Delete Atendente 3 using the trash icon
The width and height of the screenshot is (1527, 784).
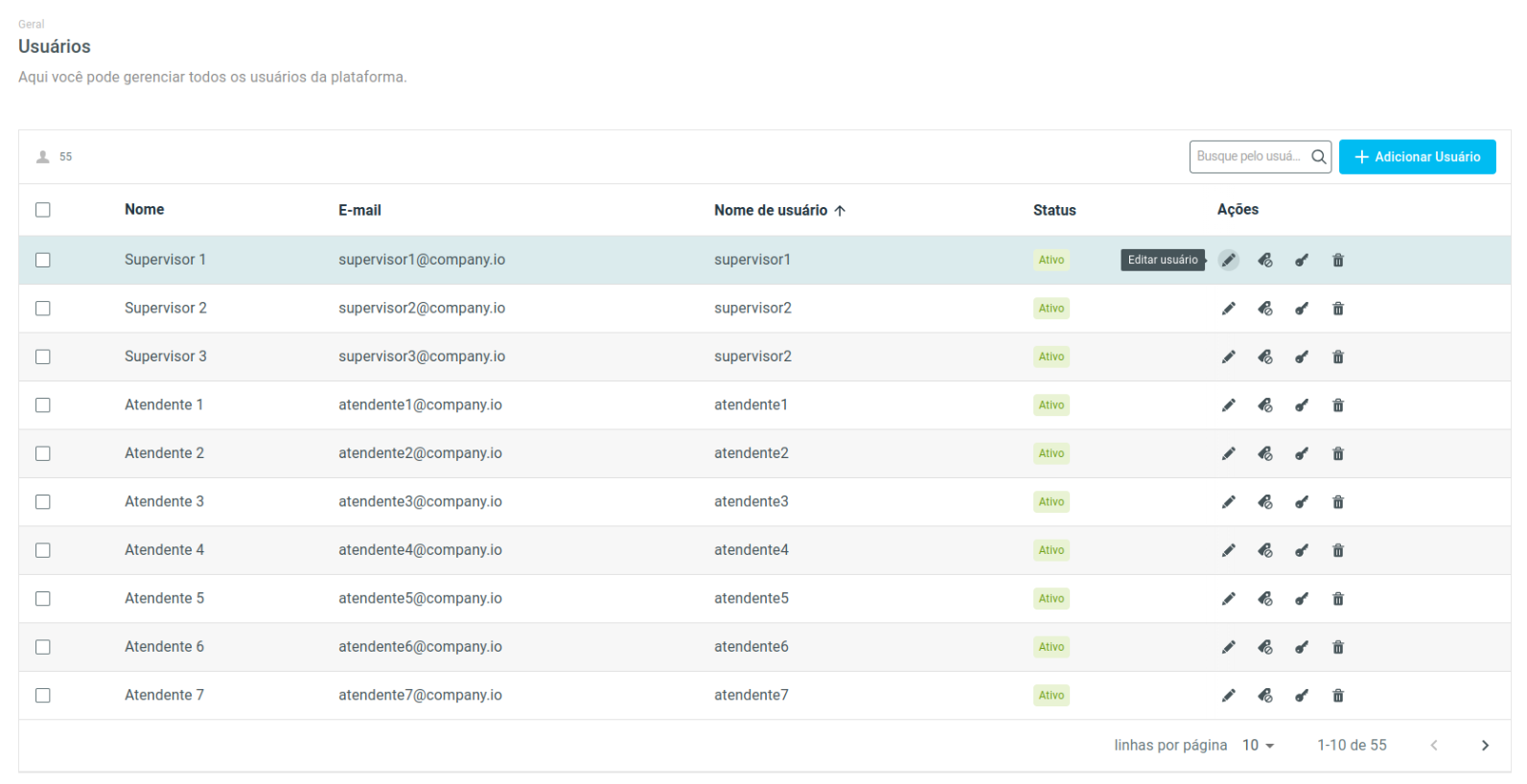pyautogui.click(x=1338, y=502)
